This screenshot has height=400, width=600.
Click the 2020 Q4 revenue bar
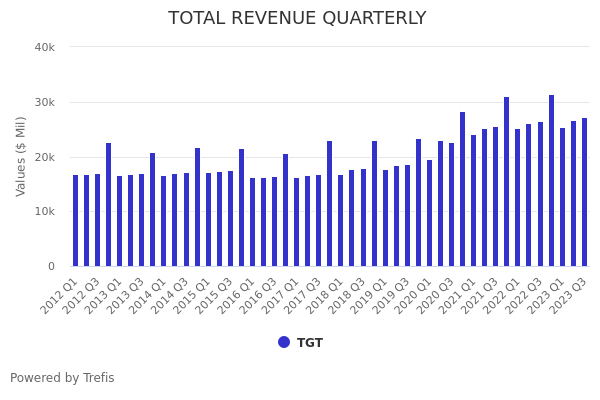[462, 189]
